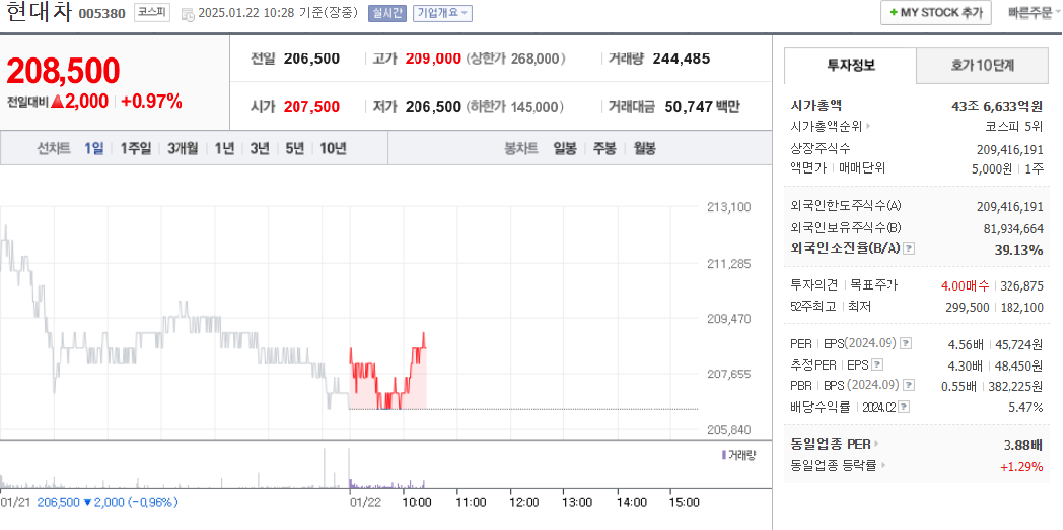Click the 전일 value 206,500

[312, 59]
